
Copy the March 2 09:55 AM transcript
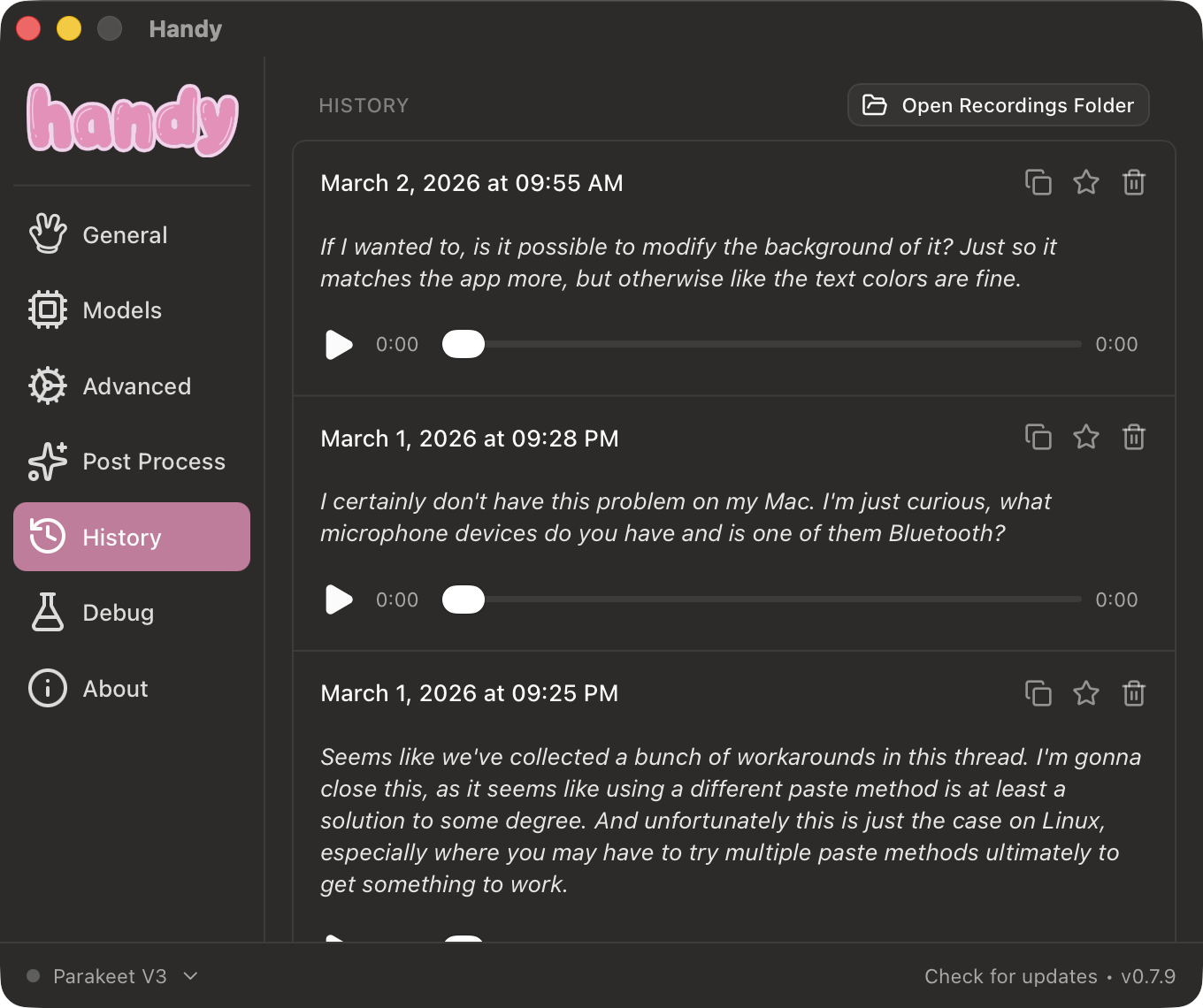pos(1038,182)
